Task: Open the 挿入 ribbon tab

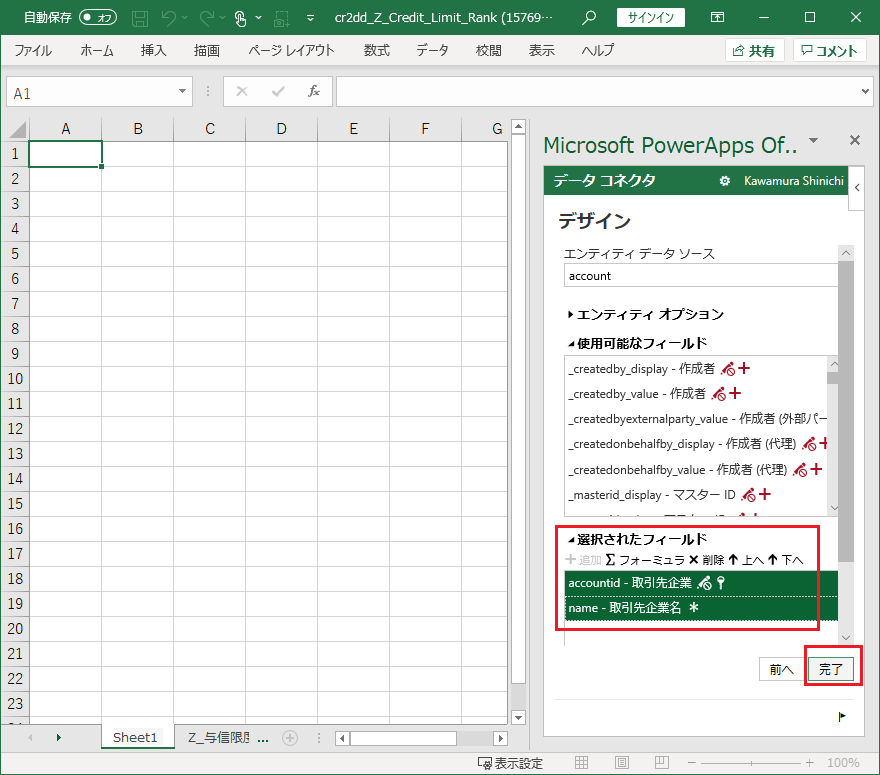Action: coord(154,51)
